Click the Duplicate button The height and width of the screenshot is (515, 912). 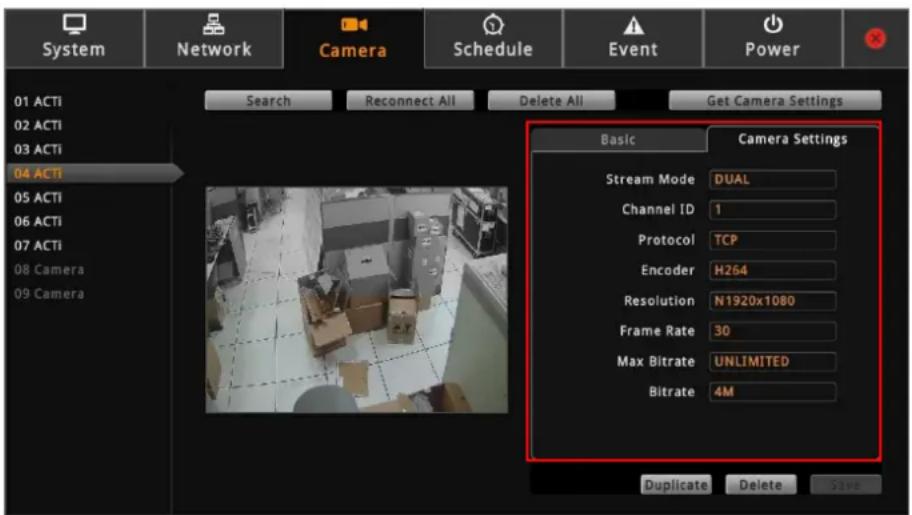pyautogui.click(x=676, y=485)
